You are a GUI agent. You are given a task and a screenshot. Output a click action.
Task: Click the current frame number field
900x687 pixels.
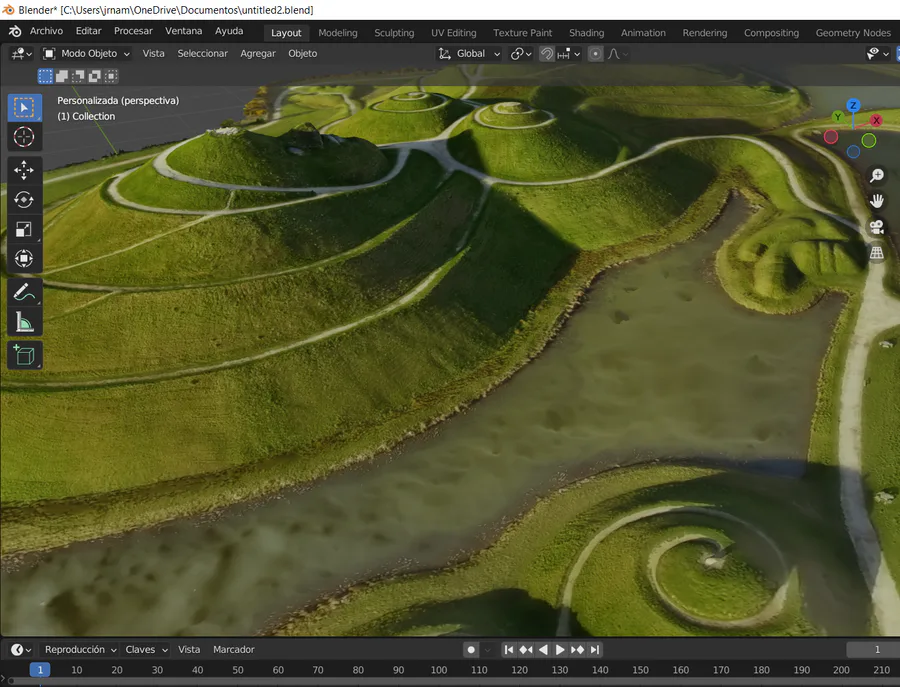pyautogui.click(x=873, y=650)
